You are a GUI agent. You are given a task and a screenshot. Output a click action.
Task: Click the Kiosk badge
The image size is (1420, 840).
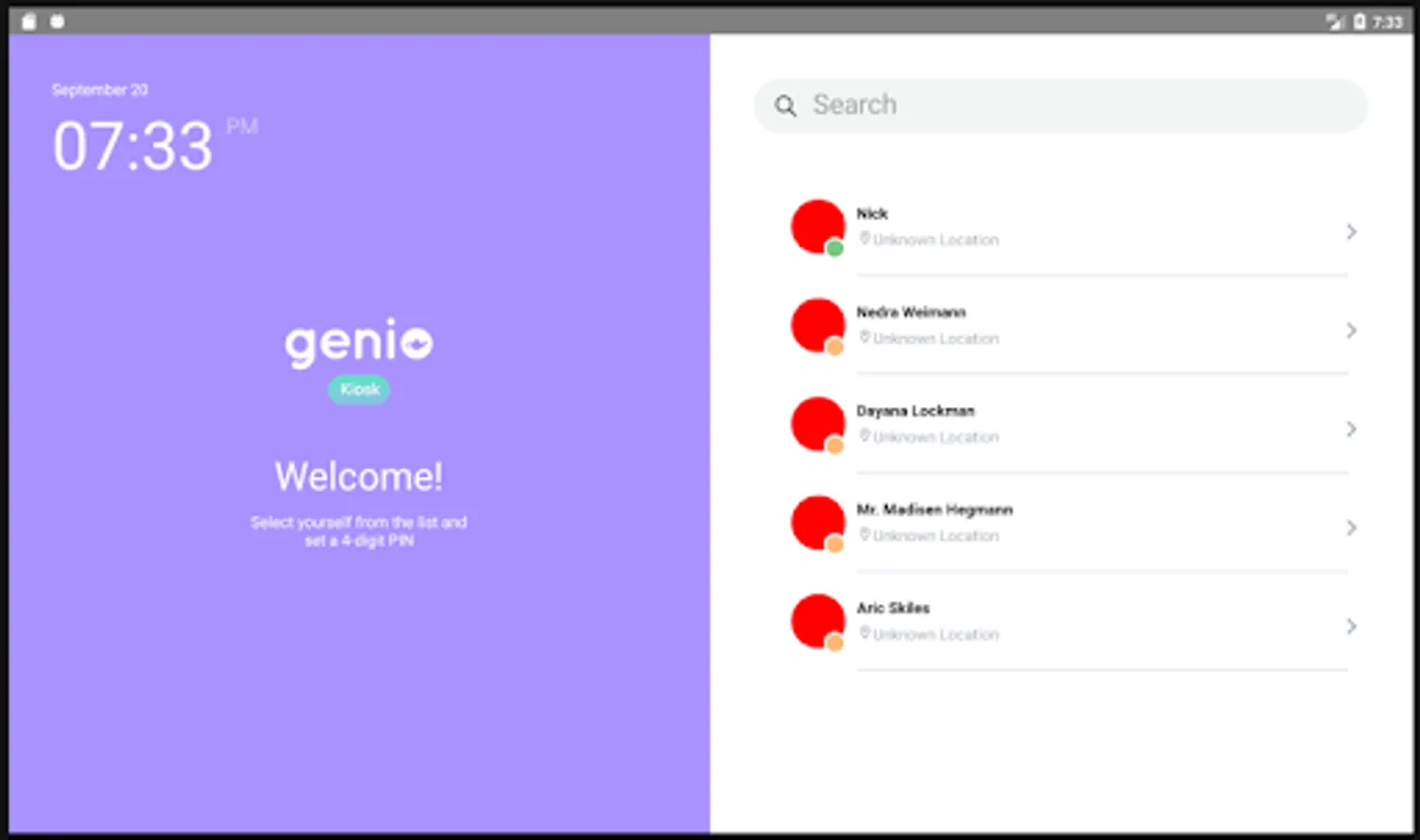359,389
